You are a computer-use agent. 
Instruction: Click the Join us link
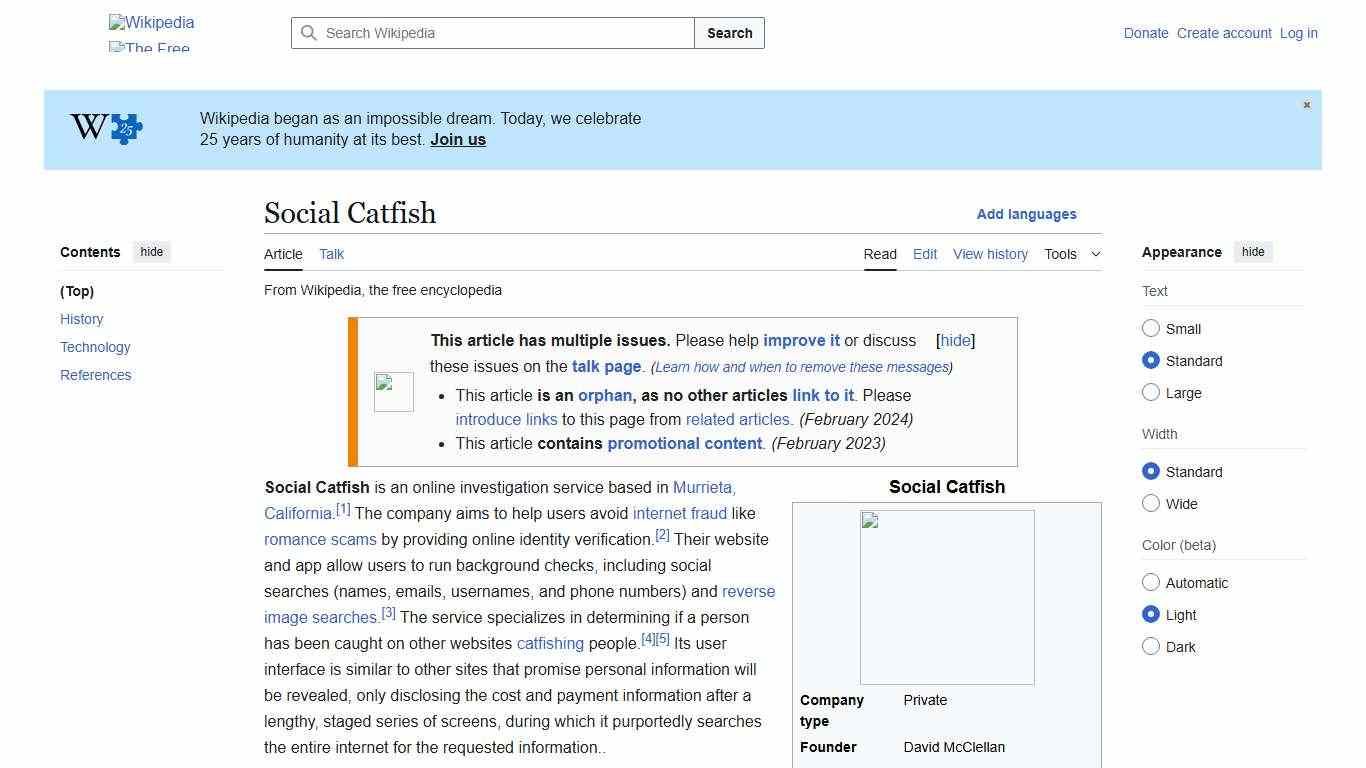click(x=457, y=139)
